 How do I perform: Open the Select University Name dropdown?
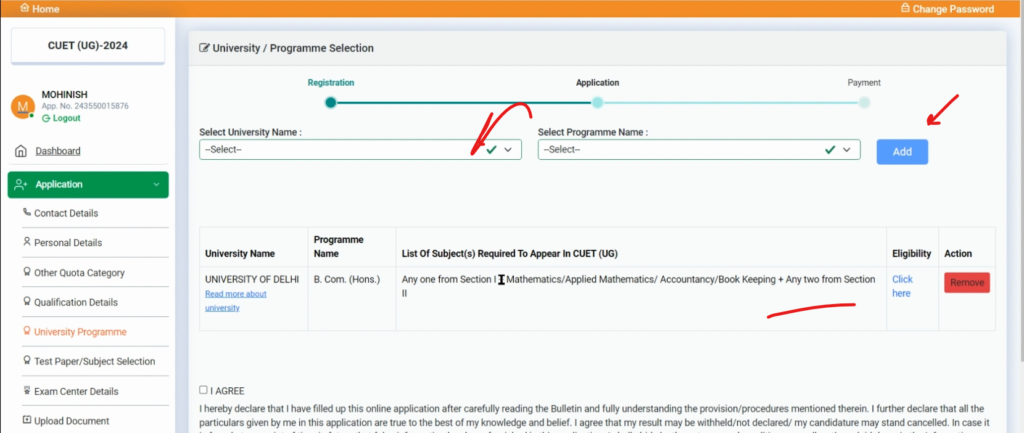coord(360,149)
